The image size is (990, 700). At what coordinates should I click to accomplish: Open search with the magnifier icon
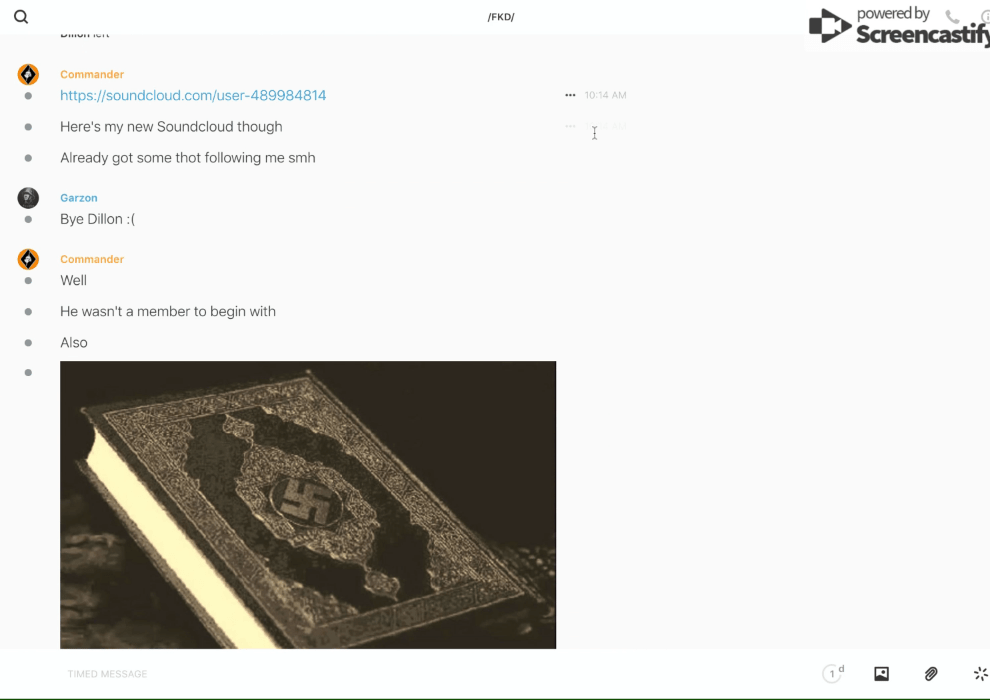[21, 17]
